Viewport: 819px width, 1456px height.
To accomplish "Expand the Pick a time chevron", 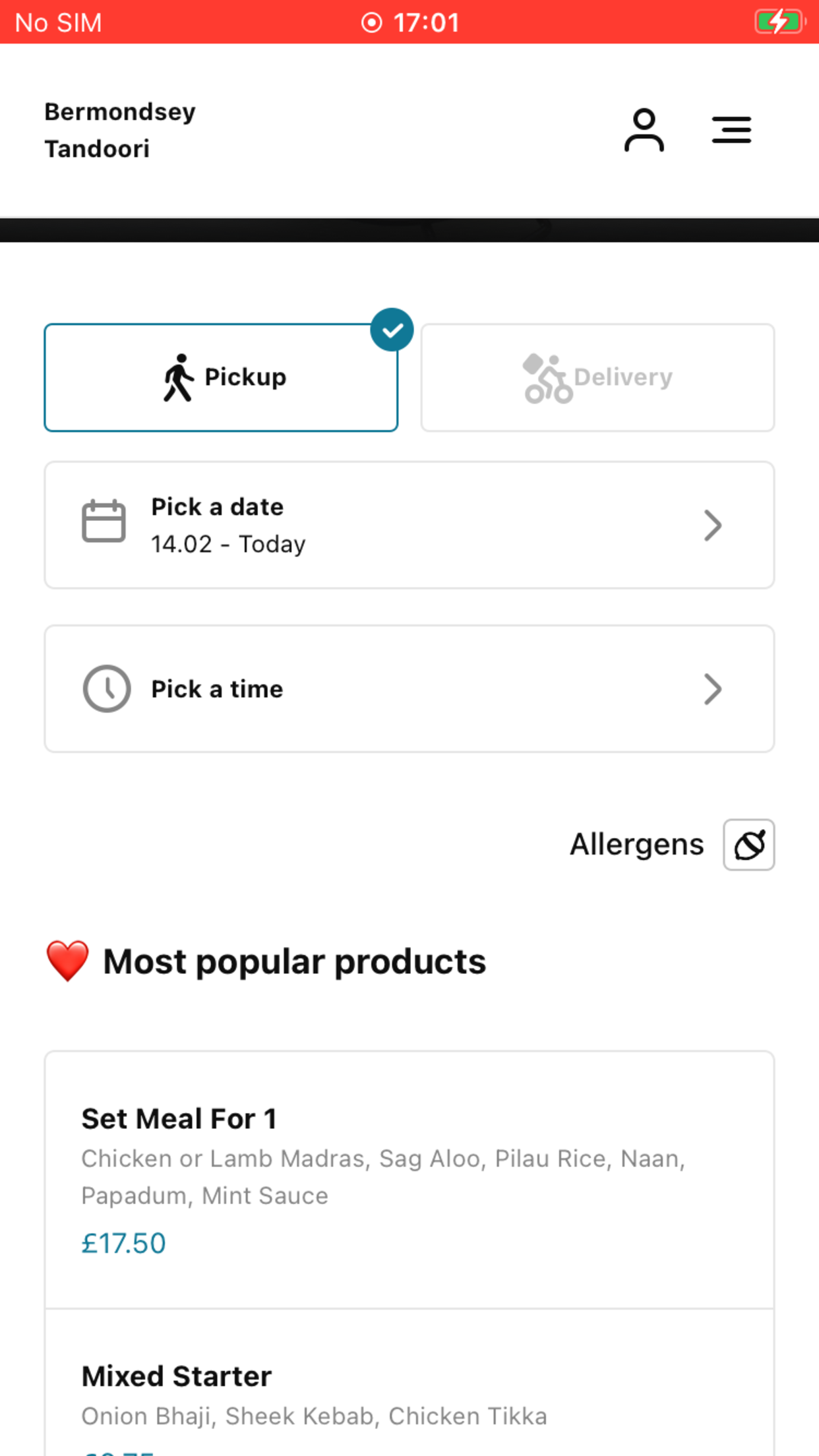I will point(712,689).
